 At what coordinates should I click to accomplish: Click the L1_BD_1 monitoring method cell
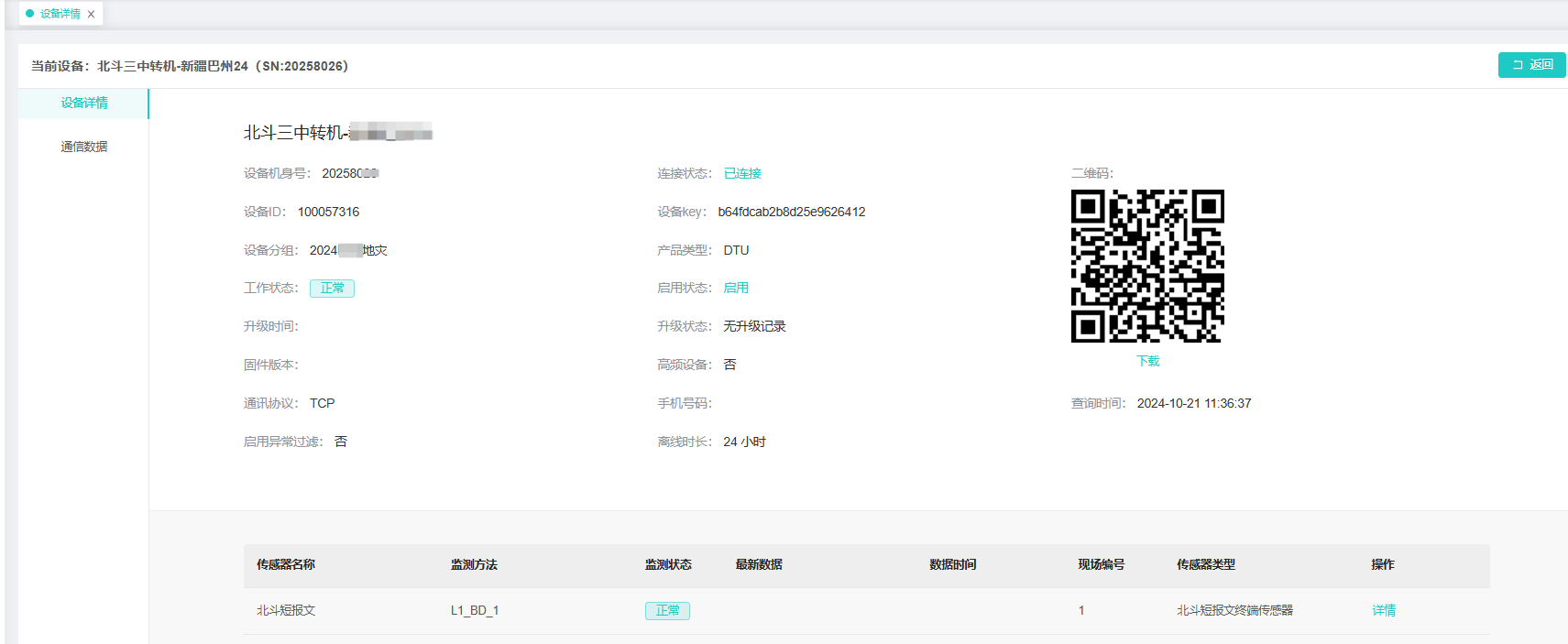(x=475, y=611)
